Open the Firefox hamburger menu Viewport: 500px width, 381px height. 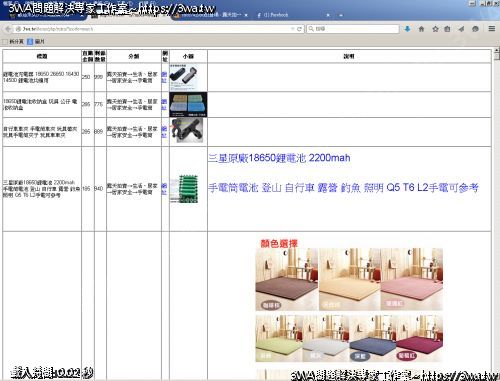click(492, 29)
